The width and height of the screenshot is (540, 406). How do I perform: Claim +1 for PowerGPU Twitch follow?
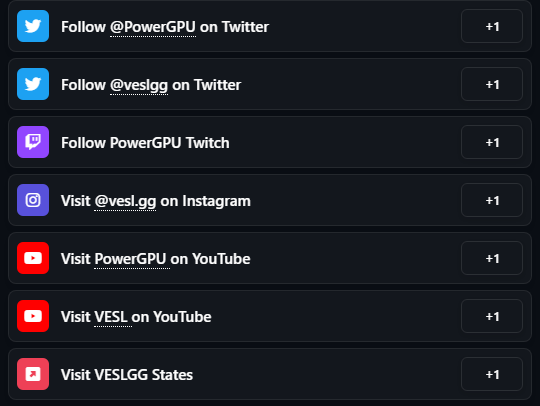[492, 142]
